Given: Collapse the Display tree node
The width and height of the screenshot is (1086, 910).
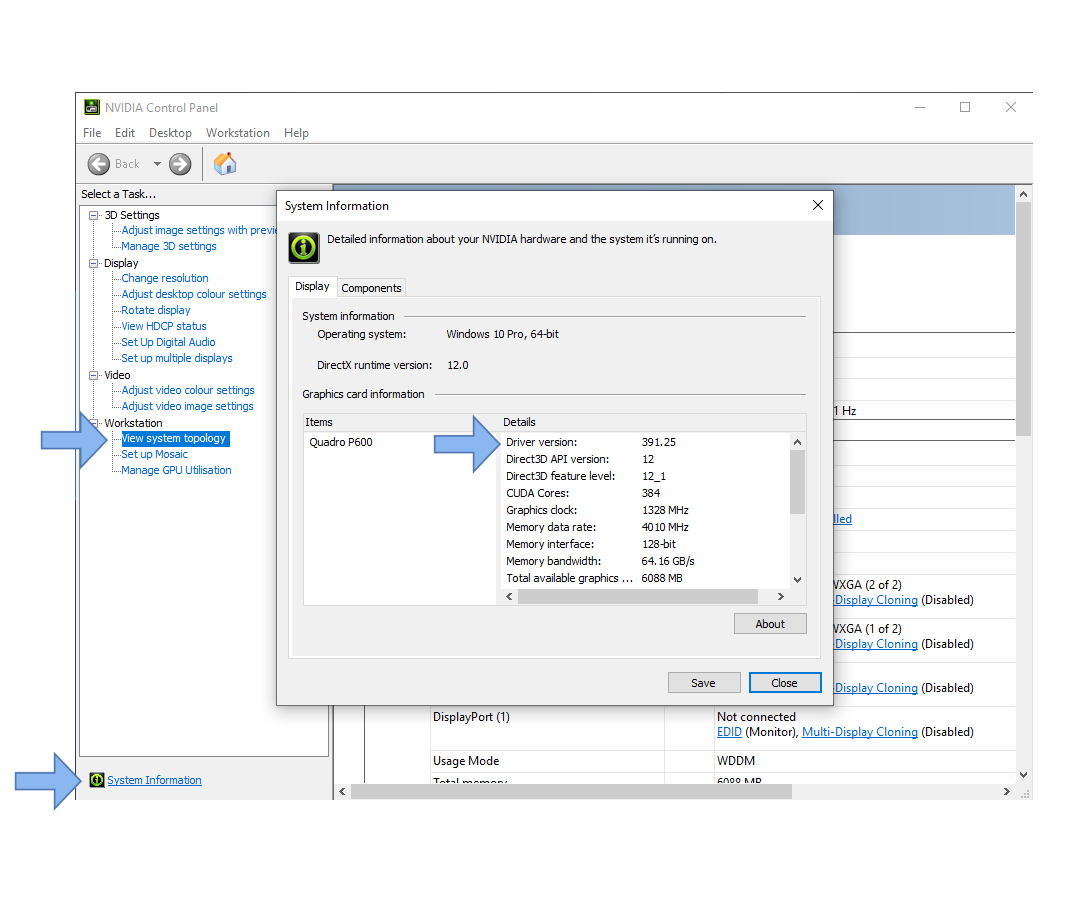Looking at the screenshot, I should 94,263.
